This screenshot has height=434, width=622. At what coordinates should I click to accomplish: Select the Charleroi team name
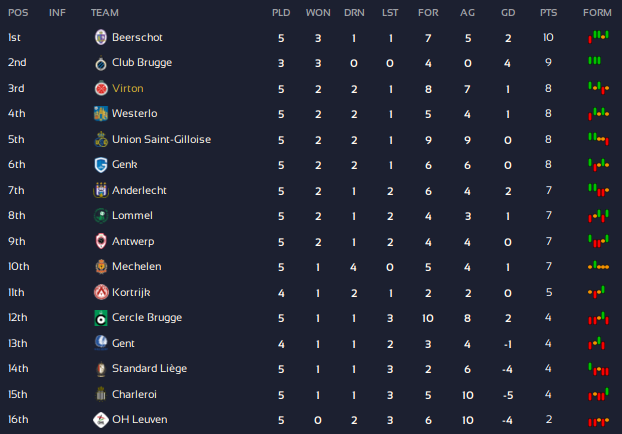(134, 394)
